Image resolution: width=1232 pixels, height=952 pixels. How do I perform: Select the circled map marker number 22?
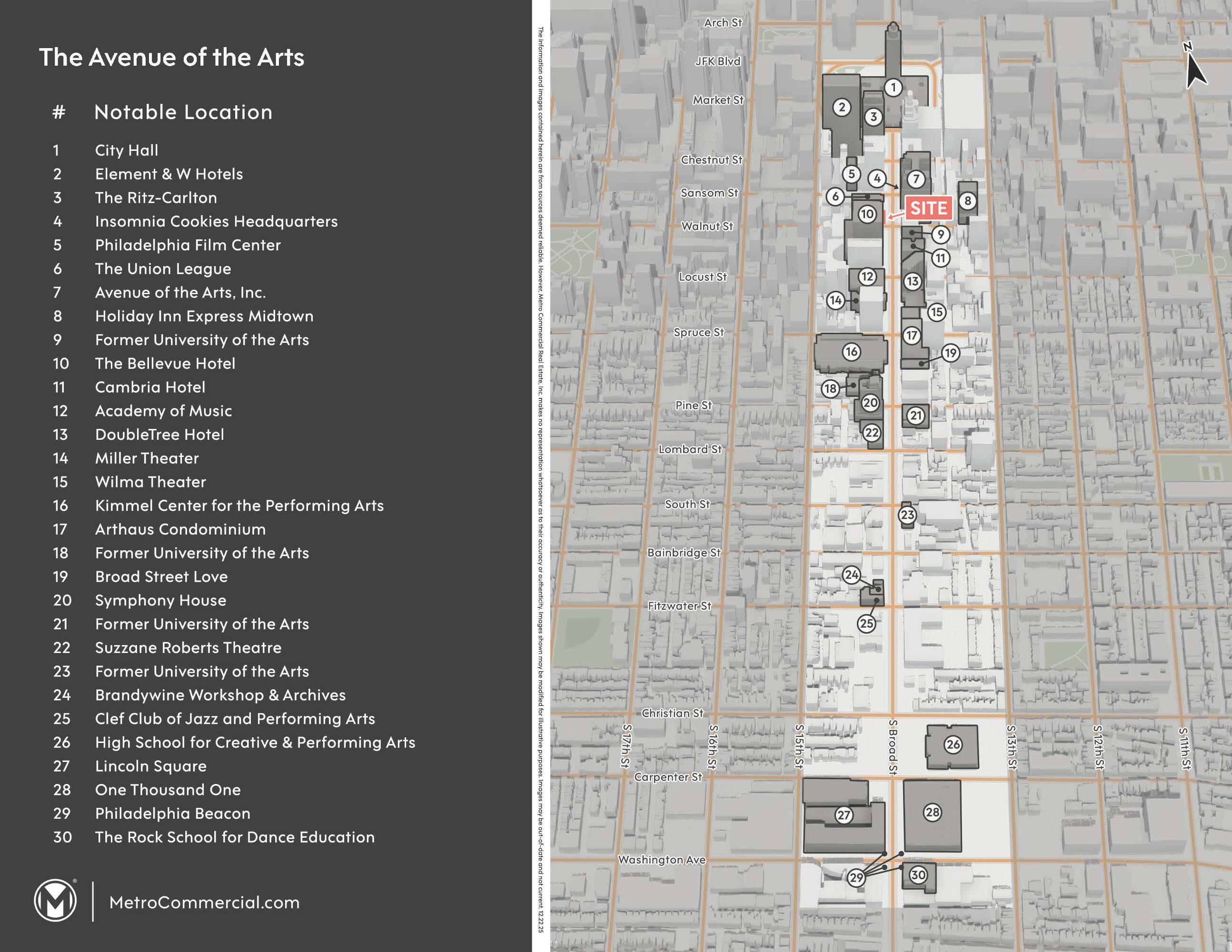pyautogui.click(x=872, y=433)
